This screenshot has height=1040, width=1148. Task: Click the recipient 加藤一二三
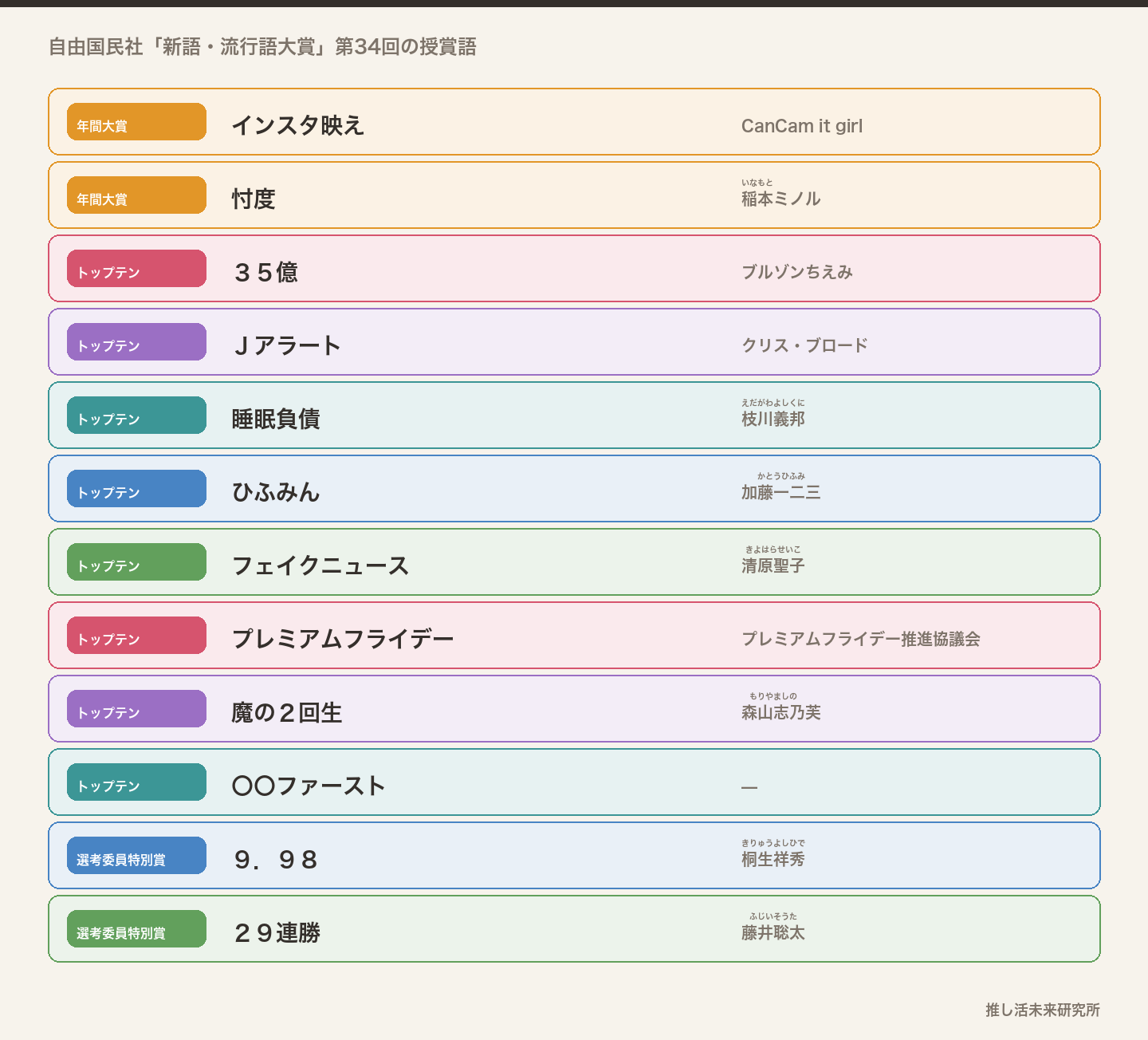pos(780,492)
